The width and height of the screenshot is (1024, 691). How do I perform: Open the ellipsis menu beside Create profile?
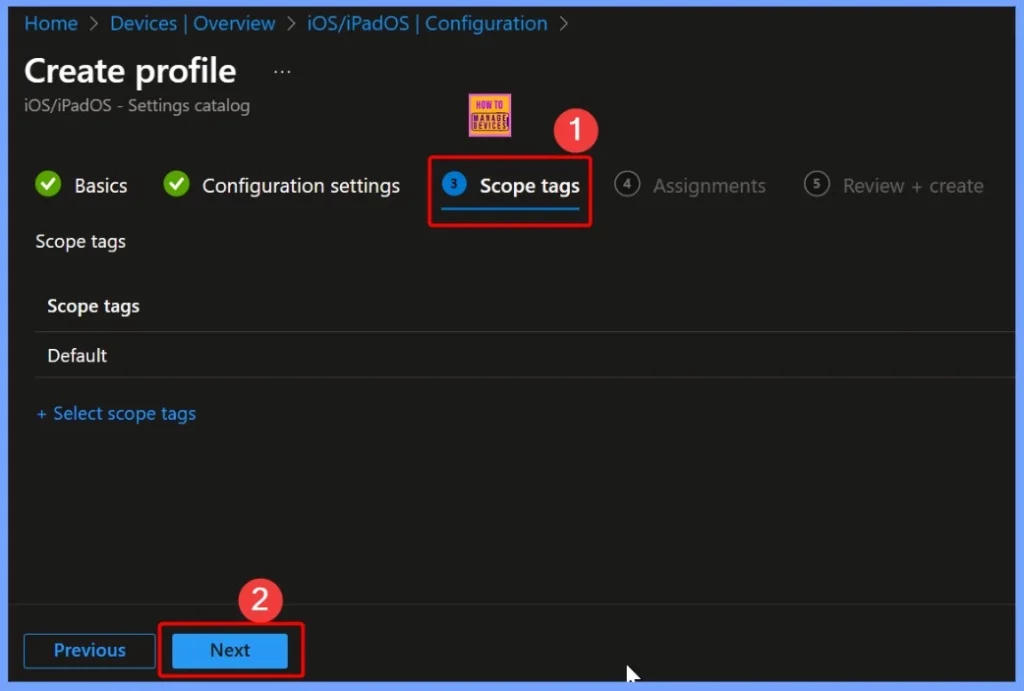[281, 70]
